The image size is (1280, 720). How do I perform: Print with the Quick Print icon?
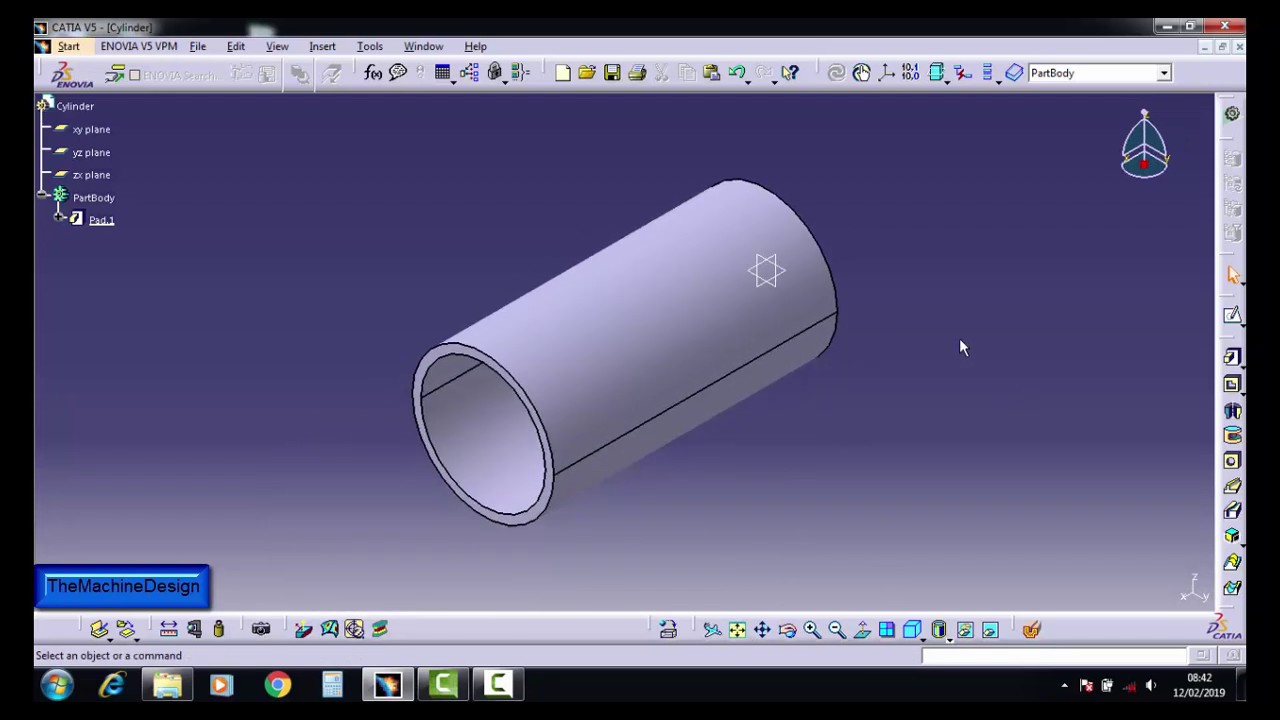pyautogui.click(x=637, y=73)
